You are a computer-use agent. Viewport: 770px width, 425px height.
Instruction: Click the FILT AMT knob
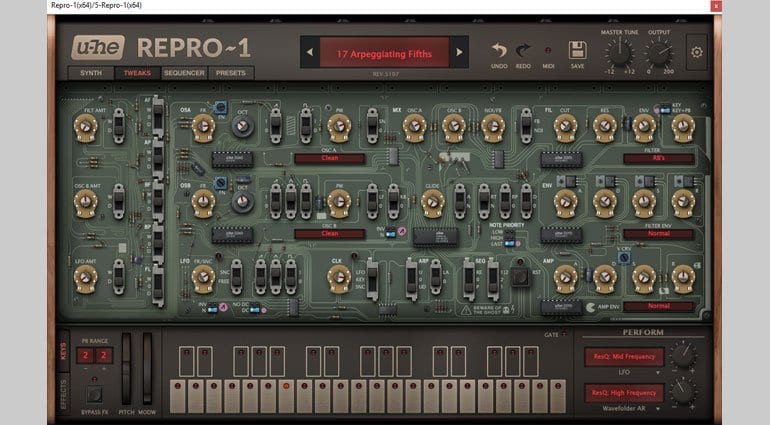pos(85,127)
